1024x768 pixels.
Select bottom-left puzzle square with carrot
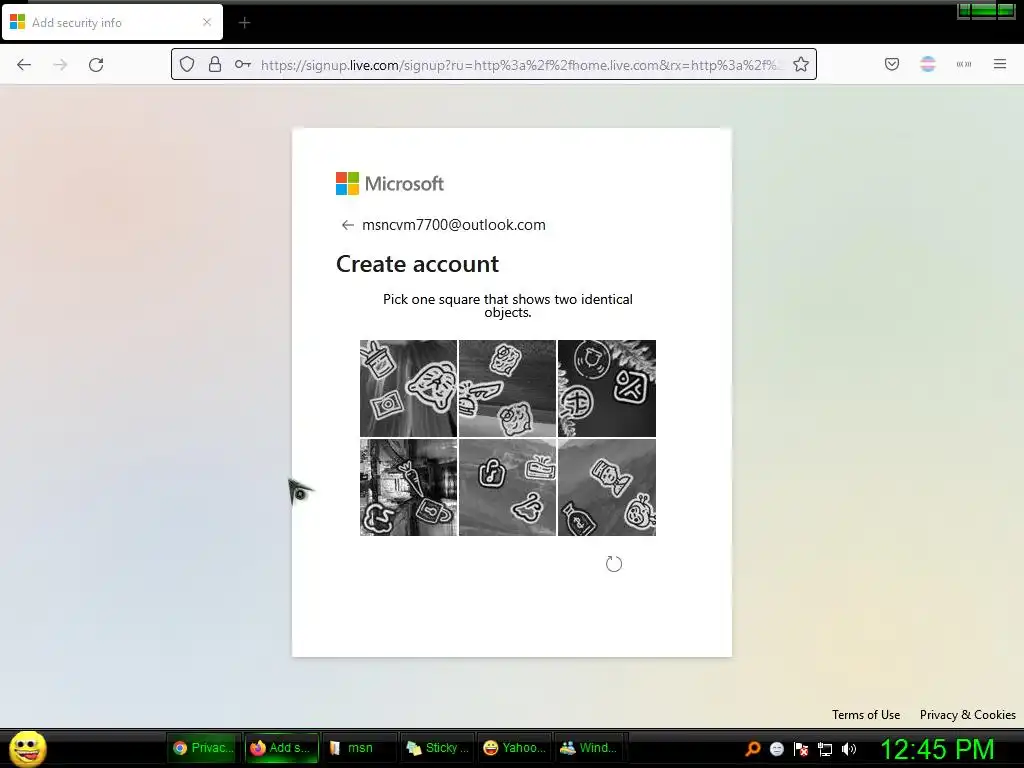click(x=409, y=487)
